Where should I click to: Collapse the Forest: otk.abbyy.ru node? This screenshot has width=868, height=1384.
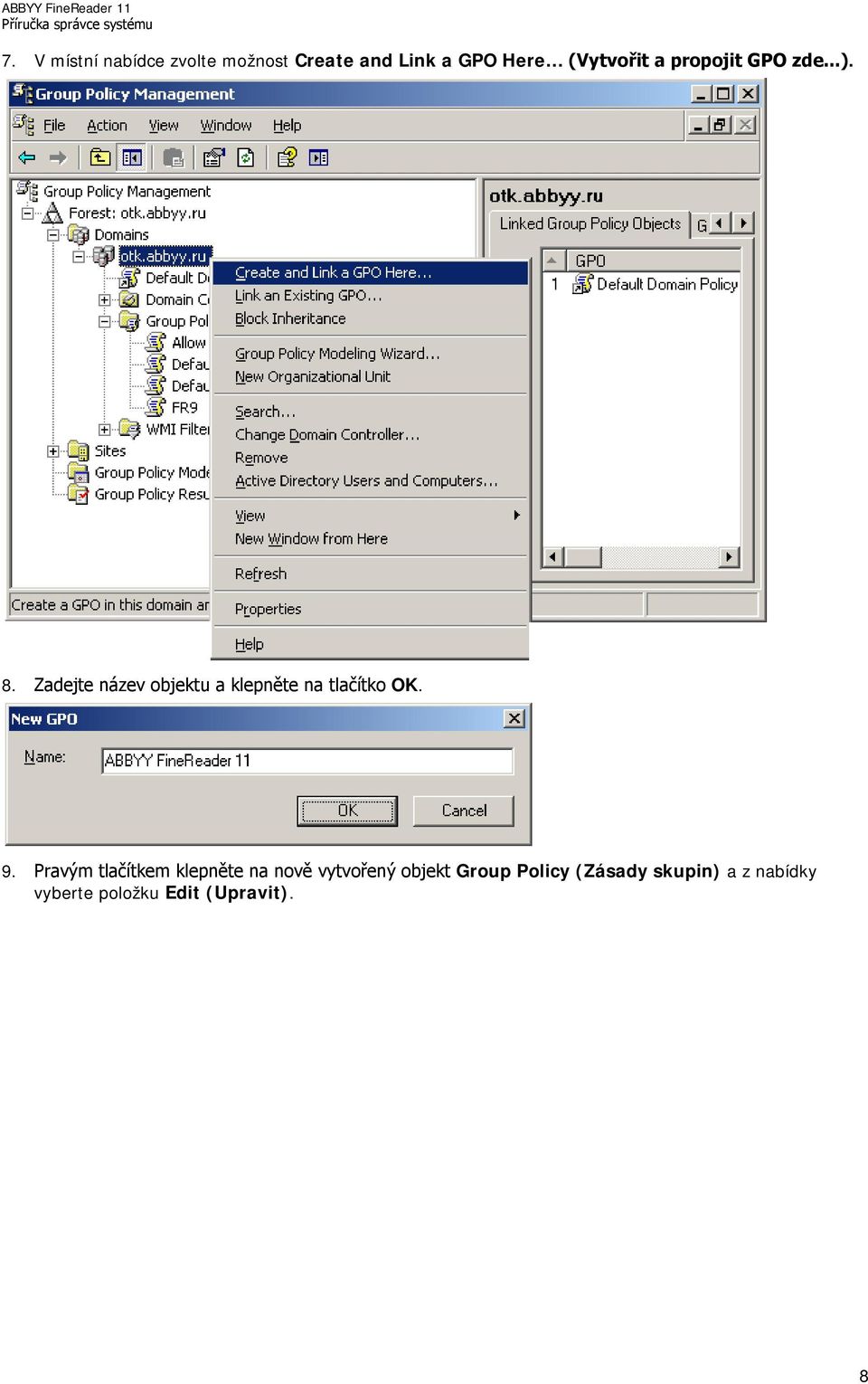tap(28, 213)
